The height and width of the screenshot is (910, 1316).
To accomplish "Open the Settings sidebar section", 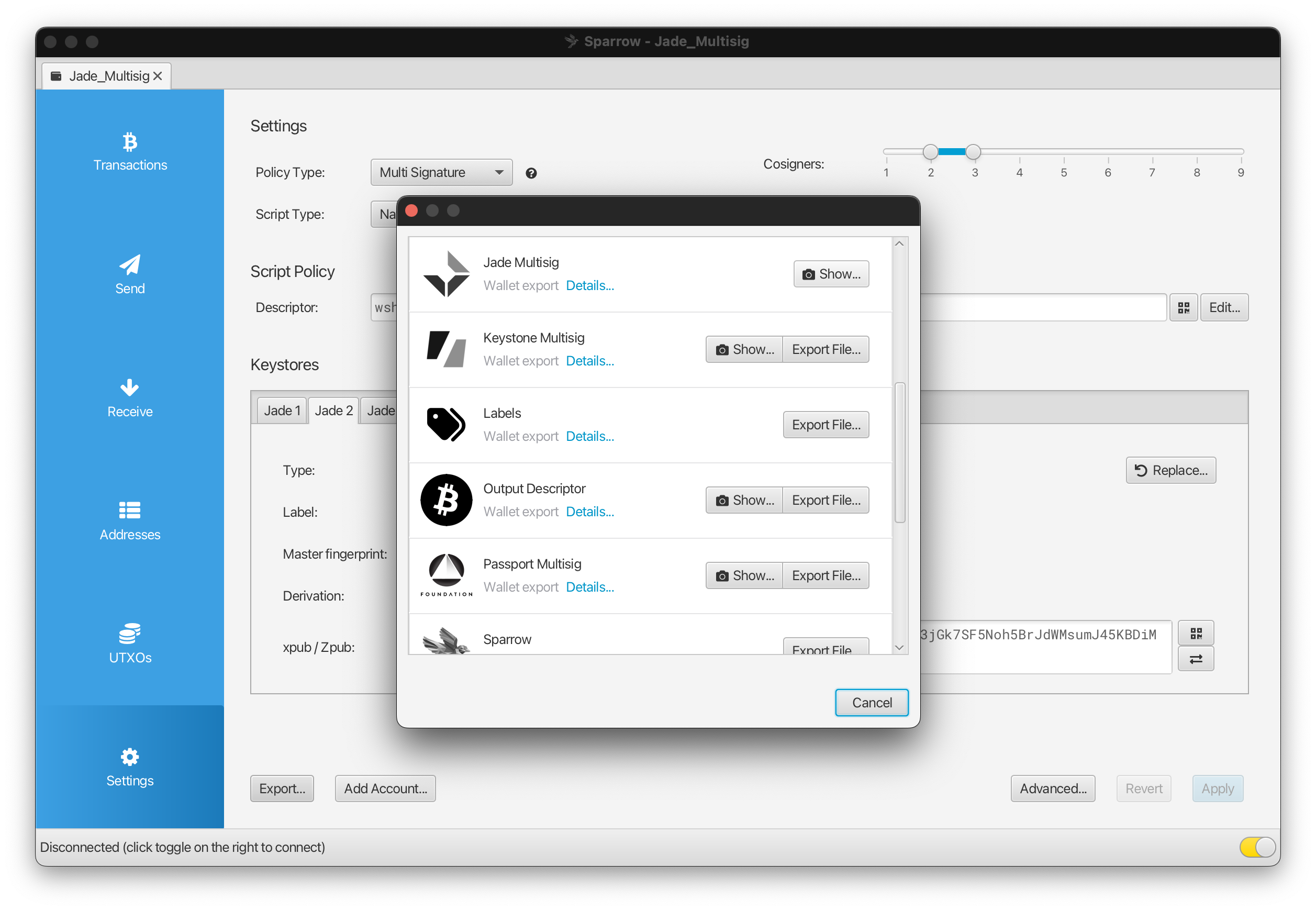I will [x=130, y=767].
